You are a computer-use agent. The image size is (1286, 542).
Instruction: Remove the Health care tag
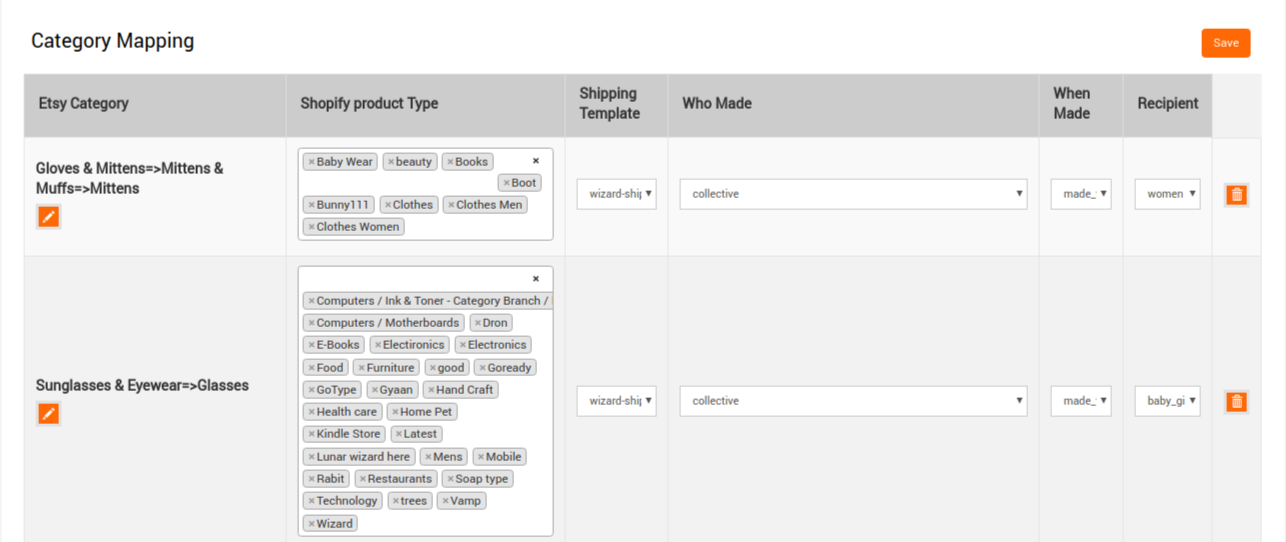(311, 412)
